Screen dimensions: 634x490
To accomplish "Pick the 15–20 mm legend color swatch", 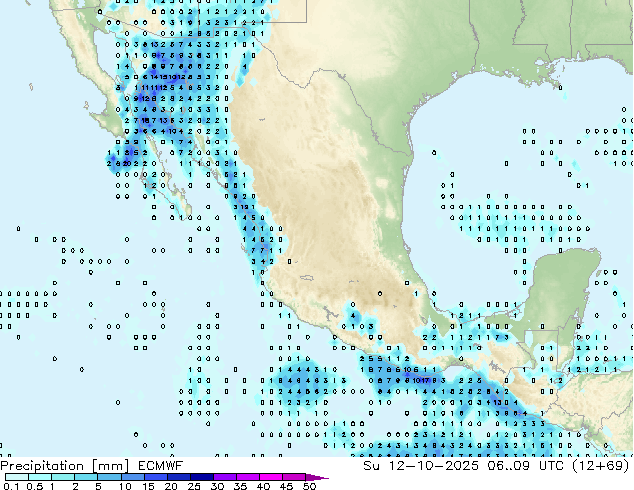I will [156, 477].
